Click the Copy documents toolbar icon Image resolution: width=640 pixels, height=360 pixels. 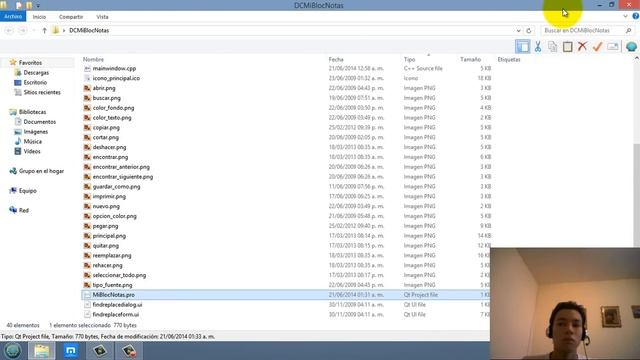click(553, 47)
